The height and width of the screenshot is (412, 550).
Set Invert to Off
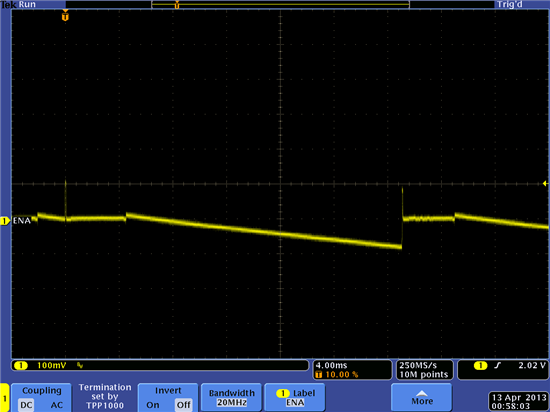[183, 405]
